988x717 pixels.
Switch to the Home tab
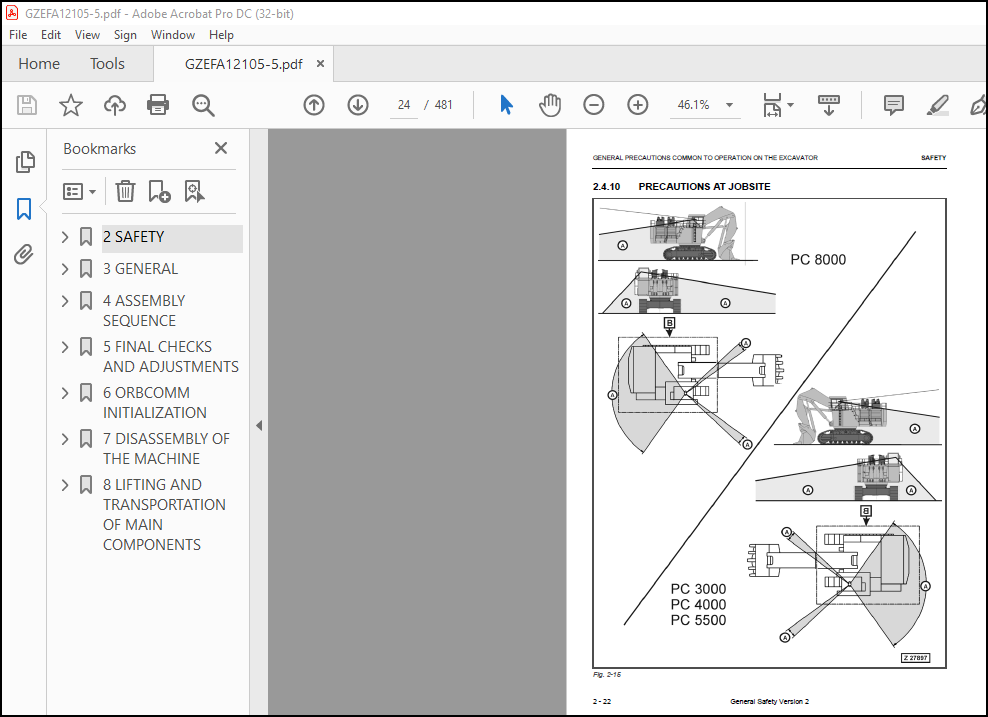click(39, 64)
